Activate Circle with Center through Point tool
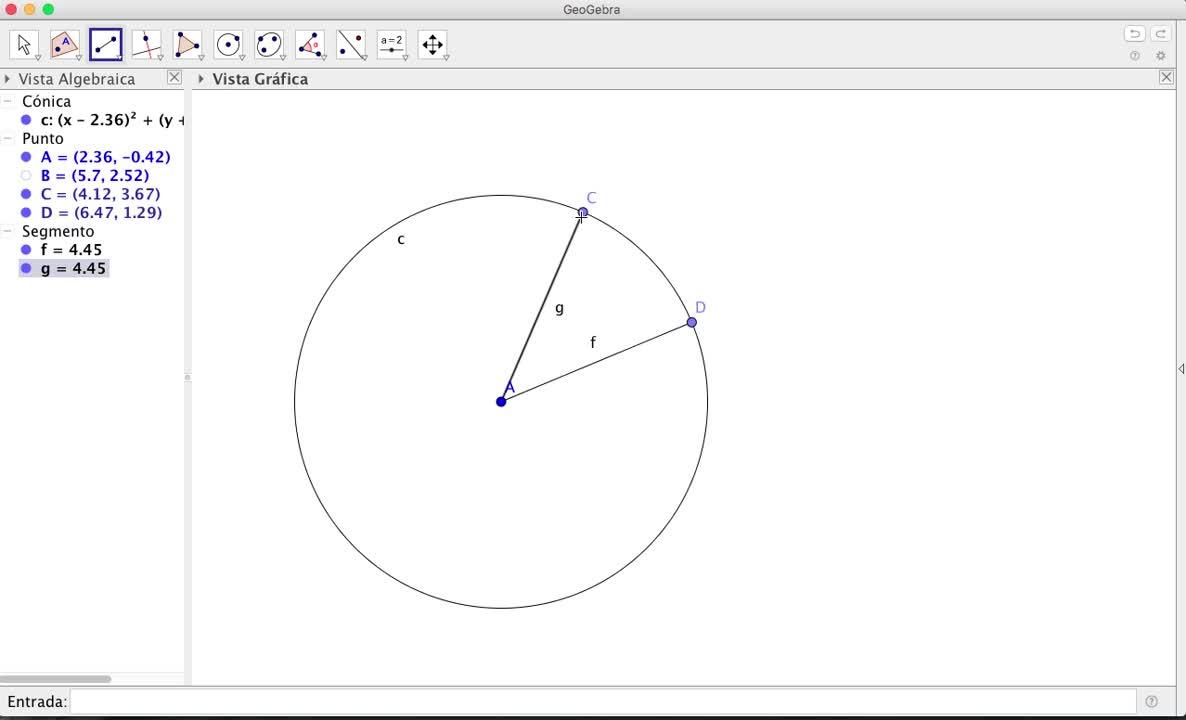The height and width of the screenshot is (720, 1186). [228, 45]
